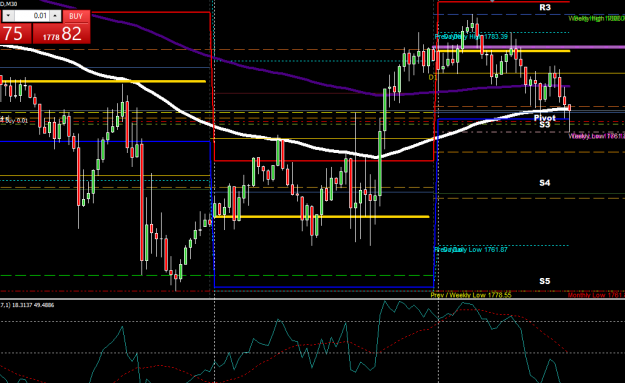The width and height of the screenshot is (625, 383).
Task: Increase the trade volume with the up arrow
Action: pyautogui.click(x=55, y=16)
